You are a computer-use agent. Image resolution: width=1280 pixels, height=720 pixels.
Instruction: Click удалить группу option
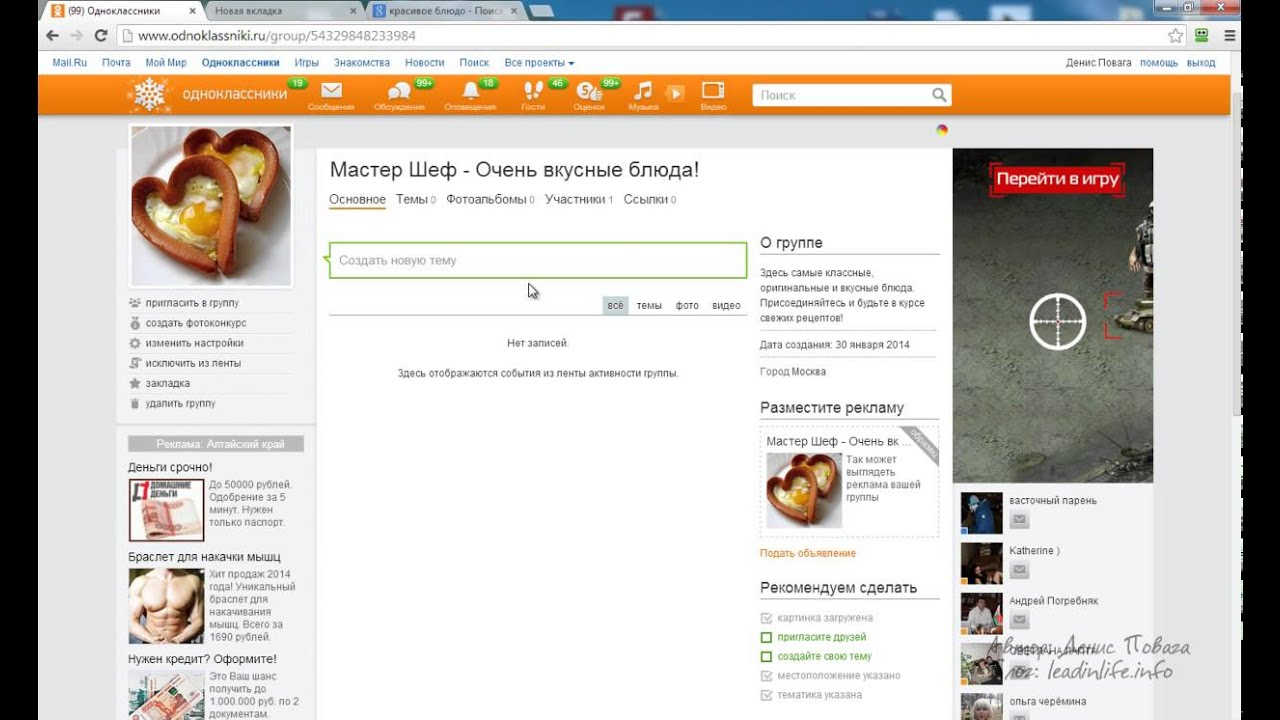(180, 403)
